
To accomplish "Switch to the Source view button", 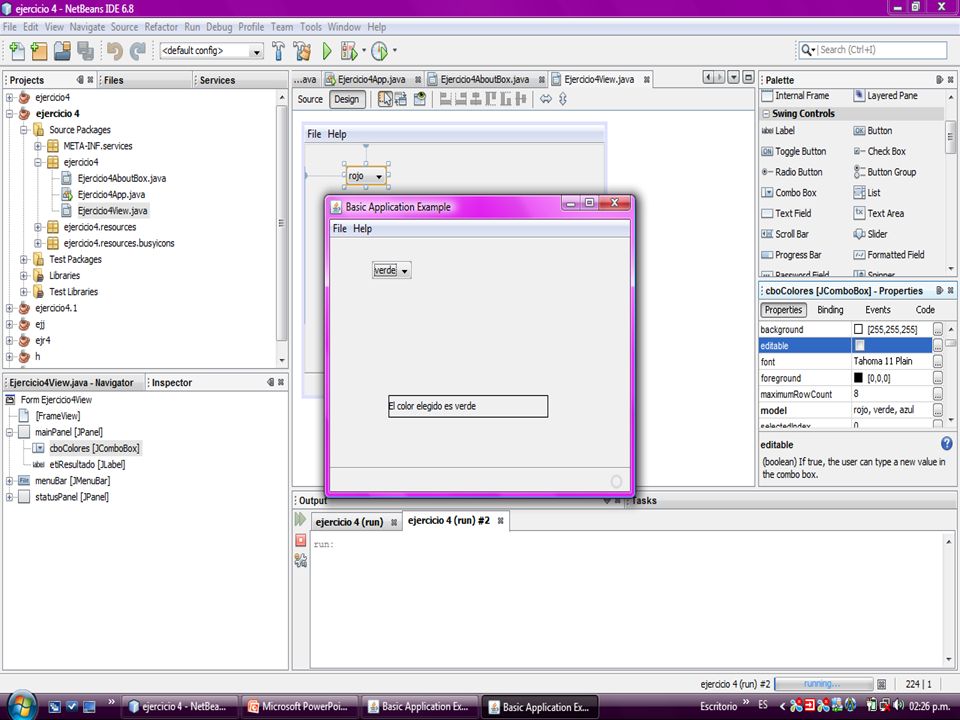I will click(x=310, y=99).
